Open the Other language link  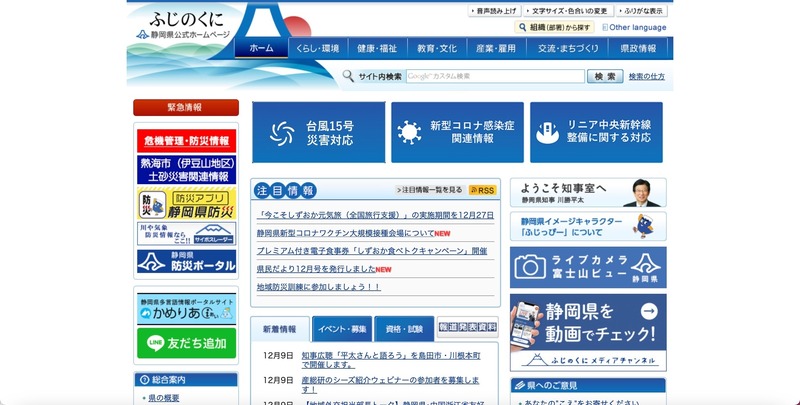[x=635, y=28]
